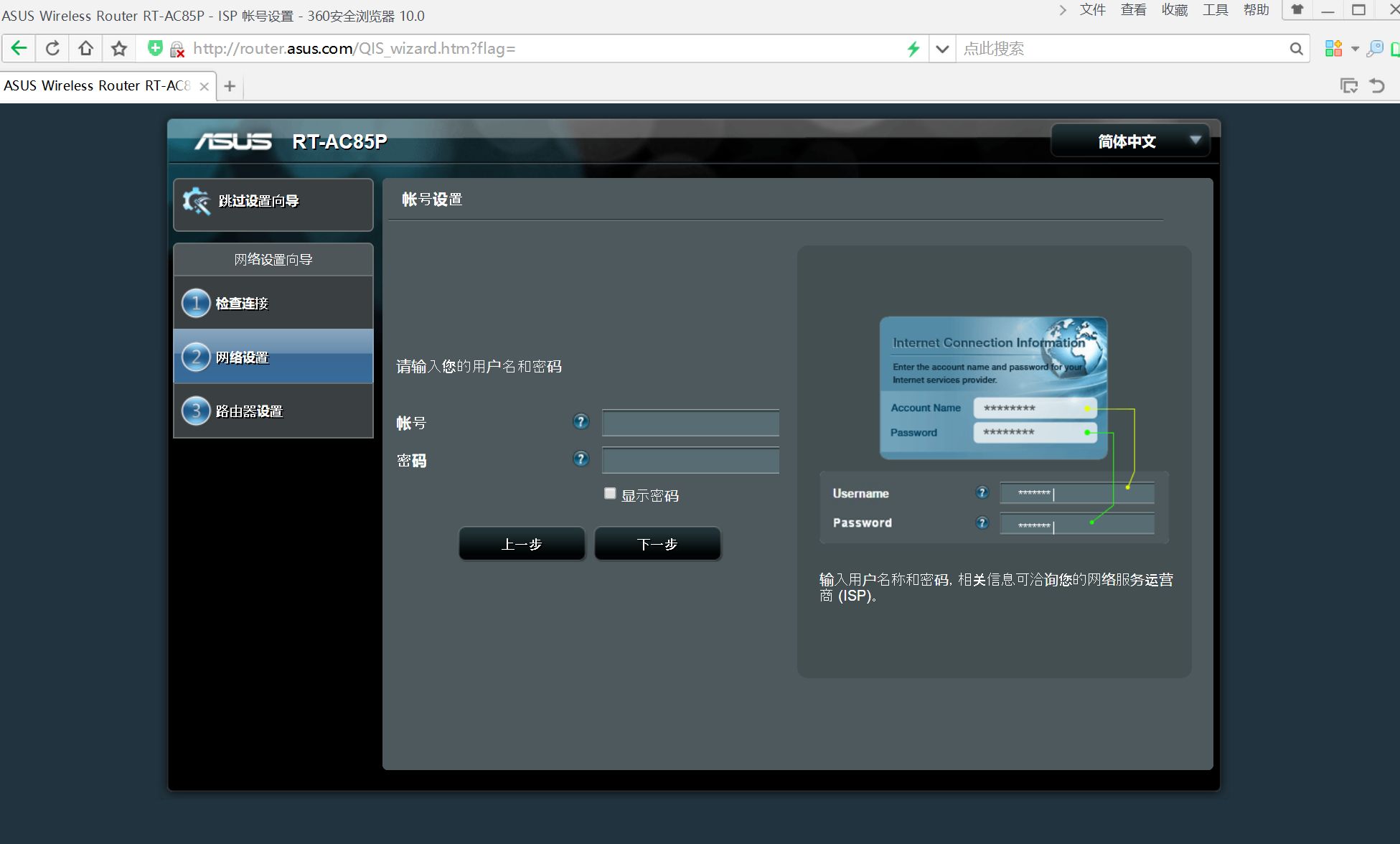Click the 下一步 next button
Screen dimensions: 1400x844
pos(657,544)
